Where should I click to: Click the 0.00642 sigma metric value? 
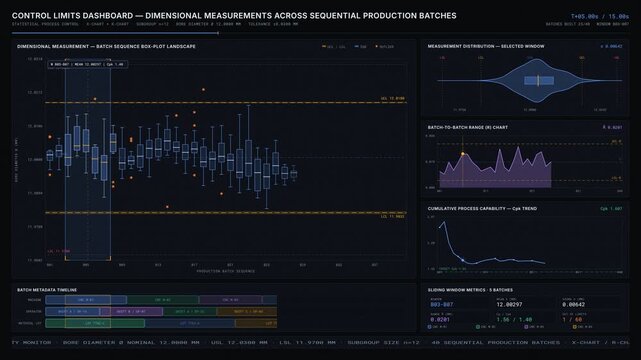(x=573, y=304)
